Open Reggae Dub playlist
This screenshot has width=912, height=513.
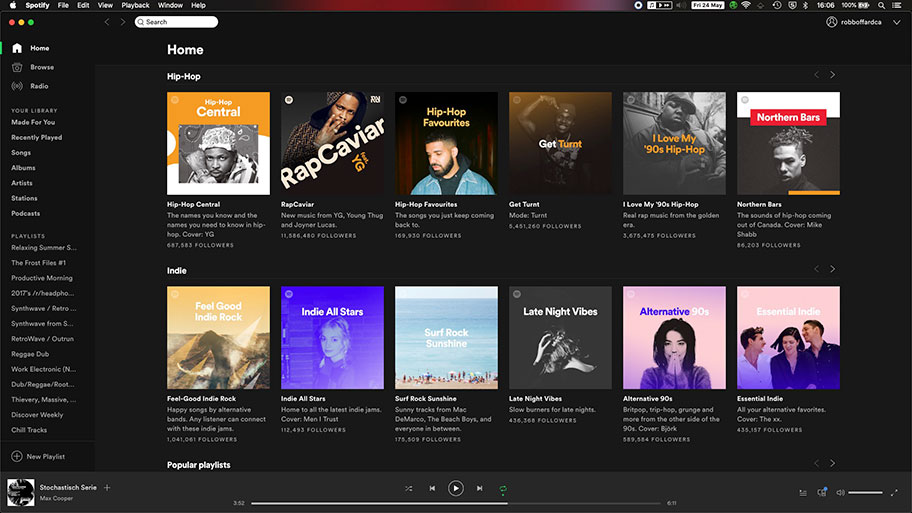tap(30, 354)
